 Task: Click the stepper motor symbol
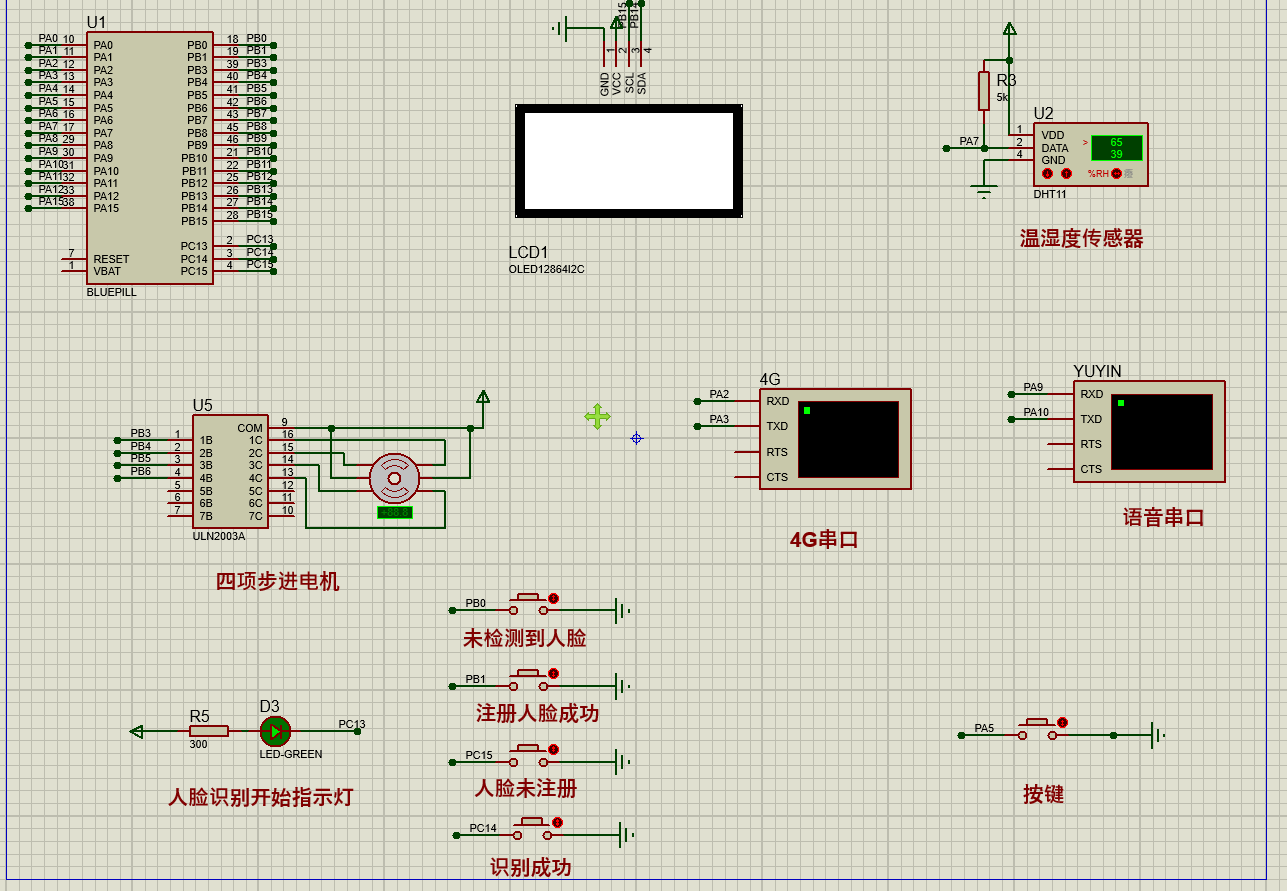click(x=394, y=479)
